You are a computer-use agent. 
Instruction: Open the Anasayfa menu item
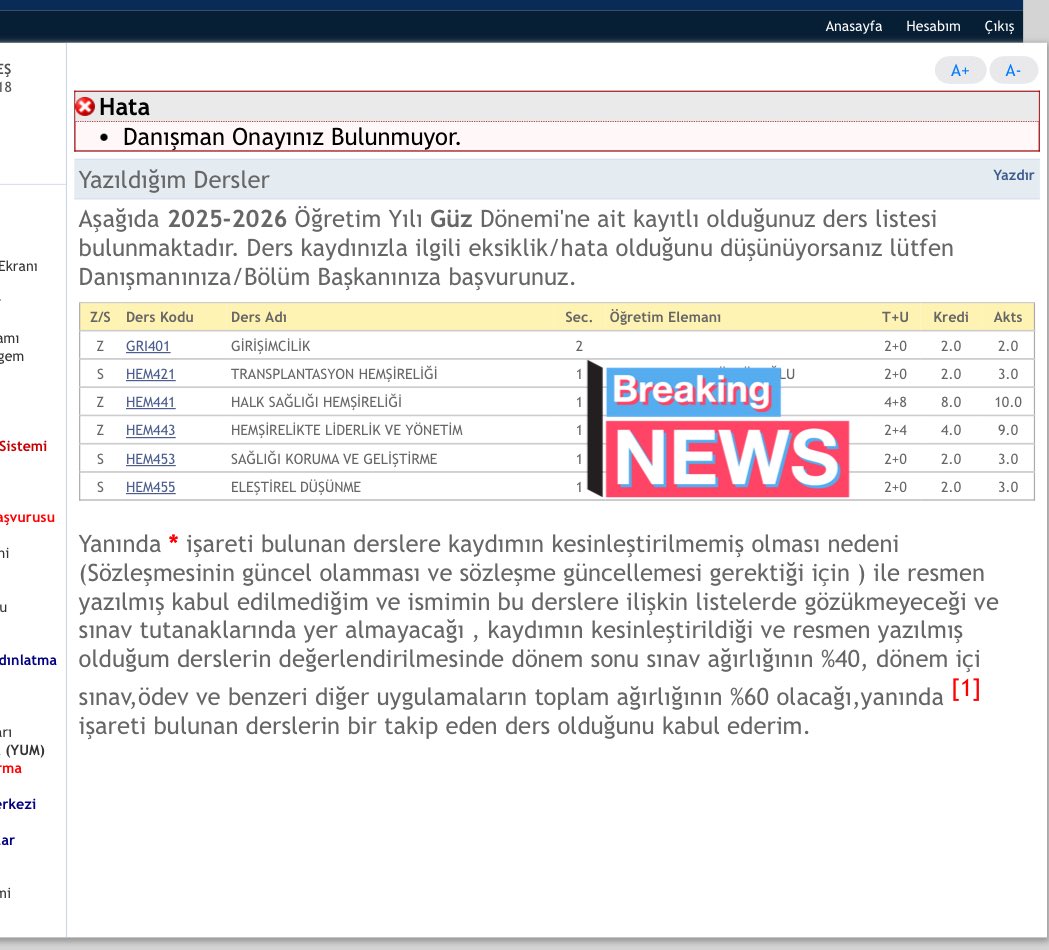click(853, 26)
